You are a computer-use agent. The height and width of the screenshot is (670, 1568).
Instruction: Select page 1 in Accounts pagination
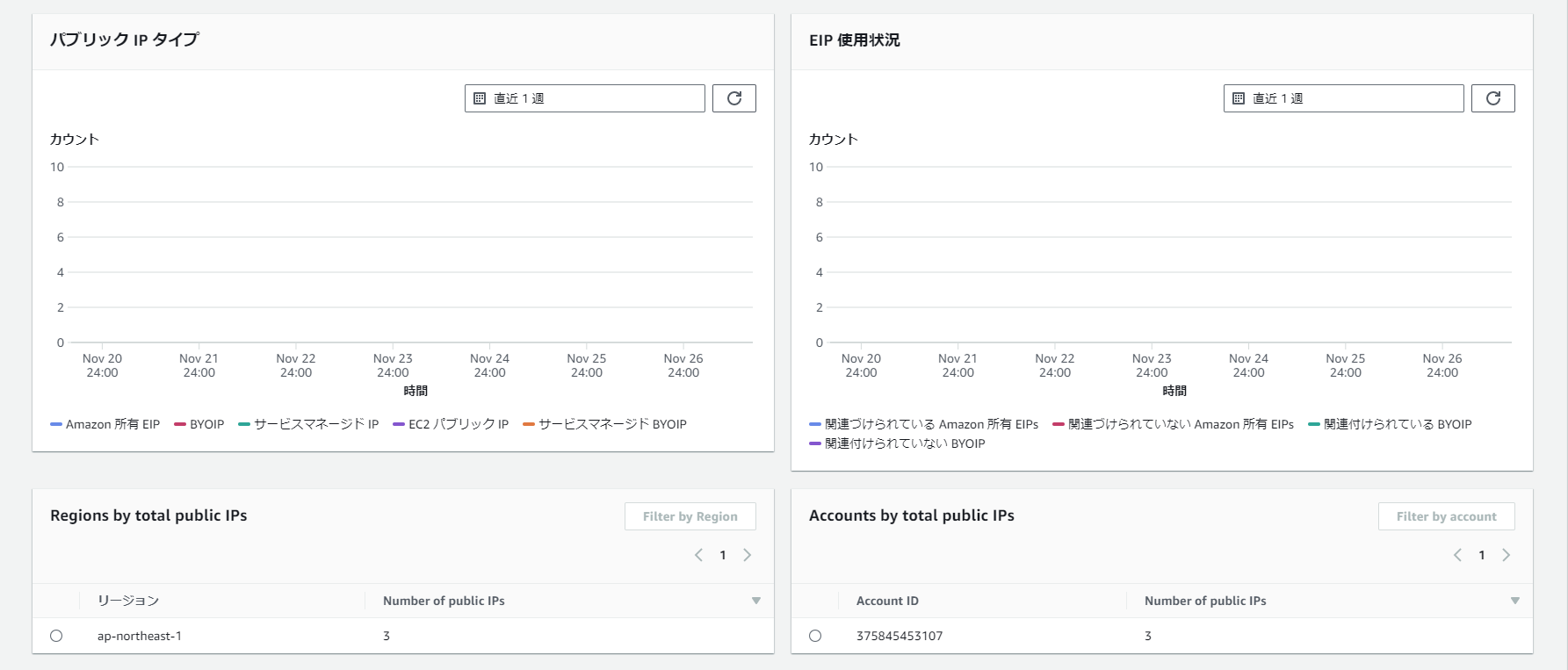coord(1482,555)
